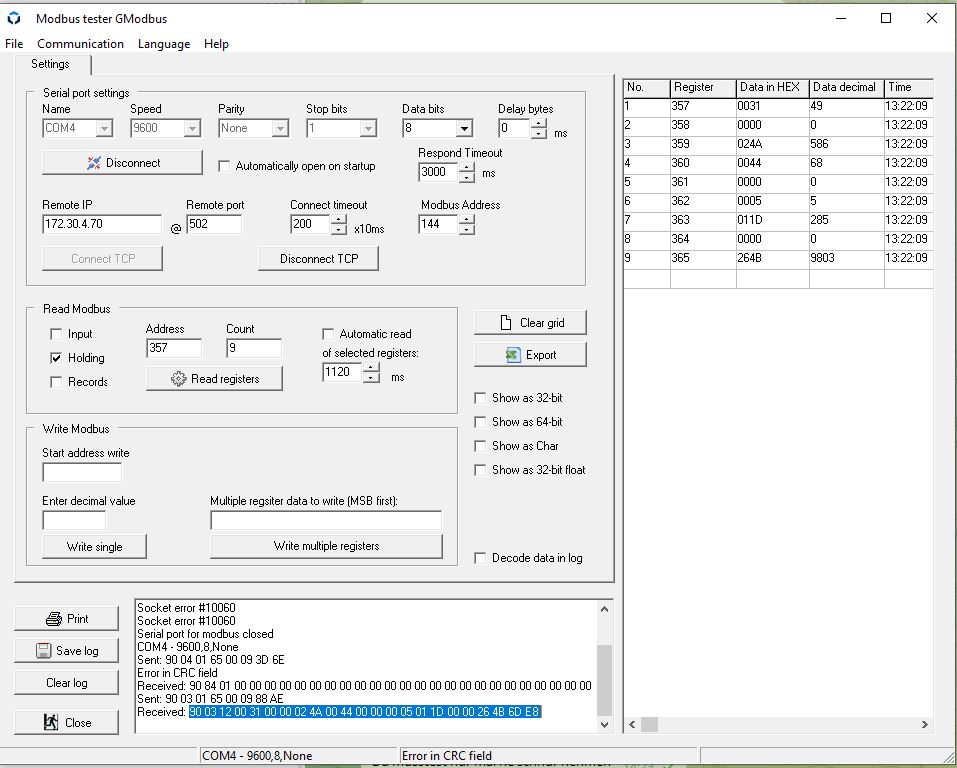The width and height of the screenshot is (957, 768).
Task: Click the Register column header
Action: click(703, 87)
